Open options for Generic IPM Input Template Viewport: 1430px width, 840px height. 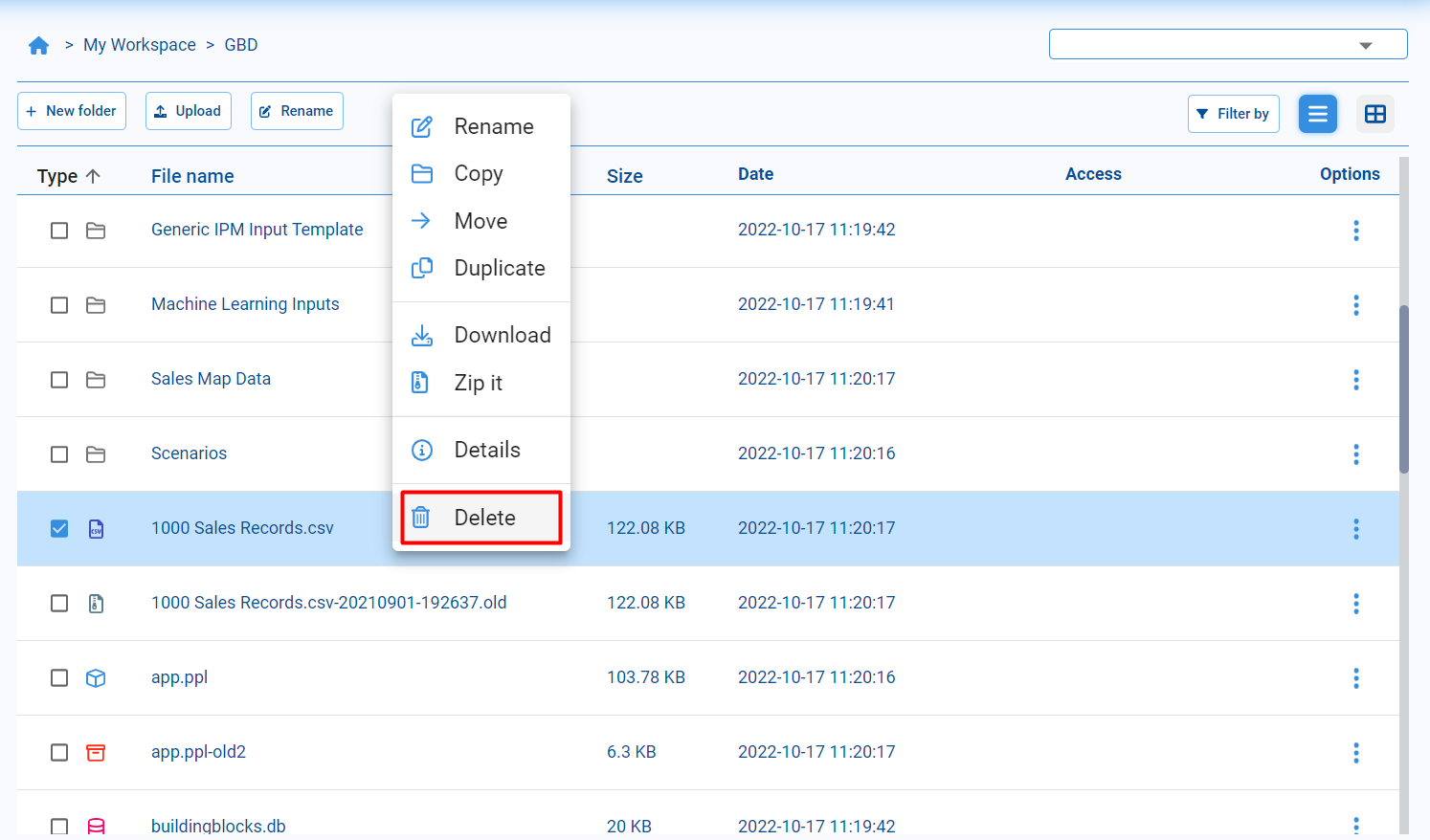(x=1355, y=231)
